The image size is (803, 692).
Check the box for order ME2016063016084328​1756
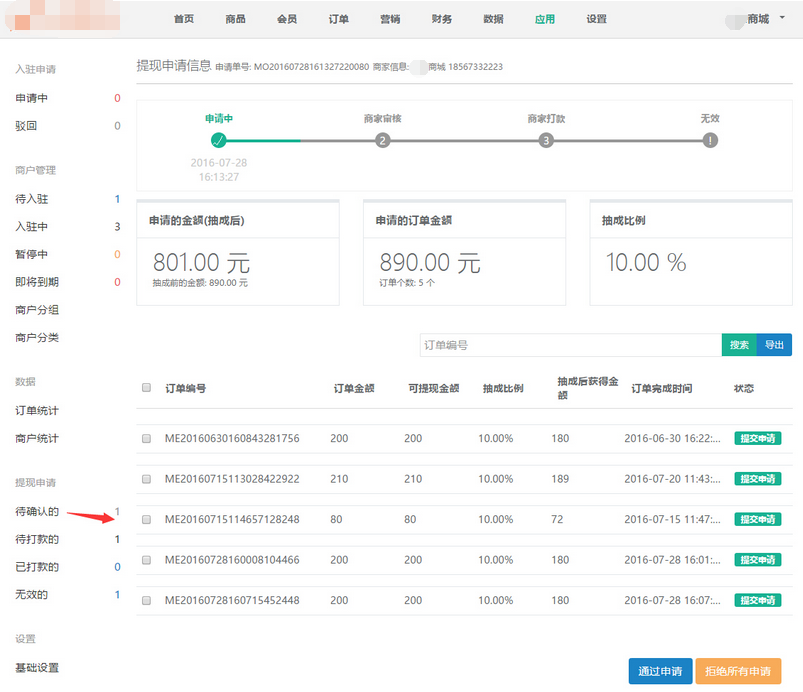pyautogui.click(x=147, y=439)
